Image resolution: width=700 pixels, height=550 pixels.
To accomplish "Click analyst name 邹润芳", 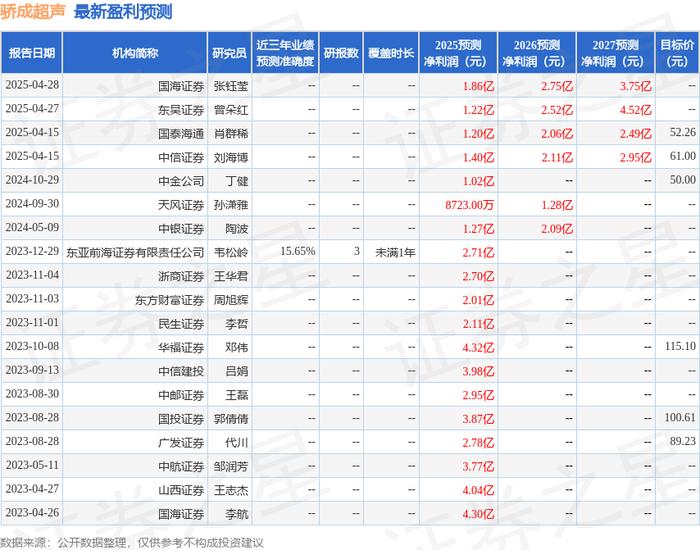I will click(x=231, y=467).
